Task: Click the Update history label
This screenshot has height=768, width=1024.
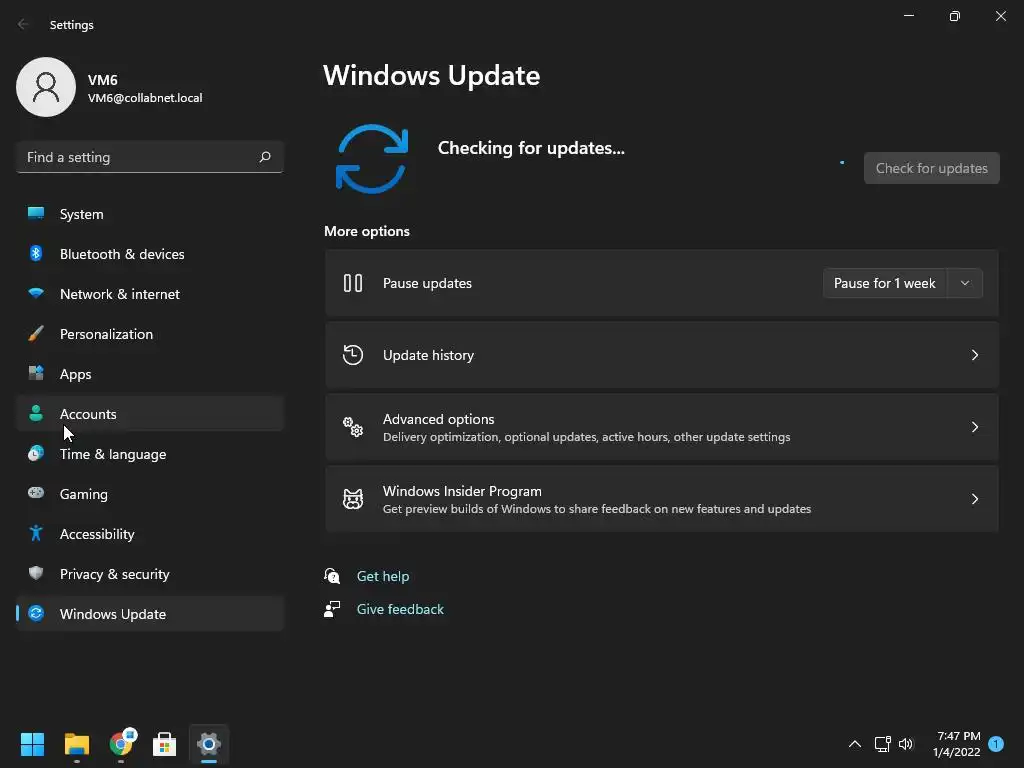Action: click(x=428, y=355)
